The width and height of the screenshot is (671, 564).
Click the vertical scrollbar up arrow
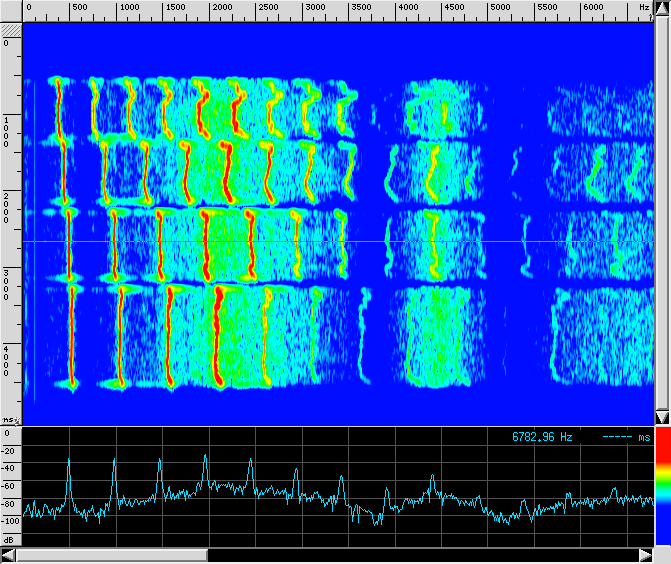coord(662,8)
